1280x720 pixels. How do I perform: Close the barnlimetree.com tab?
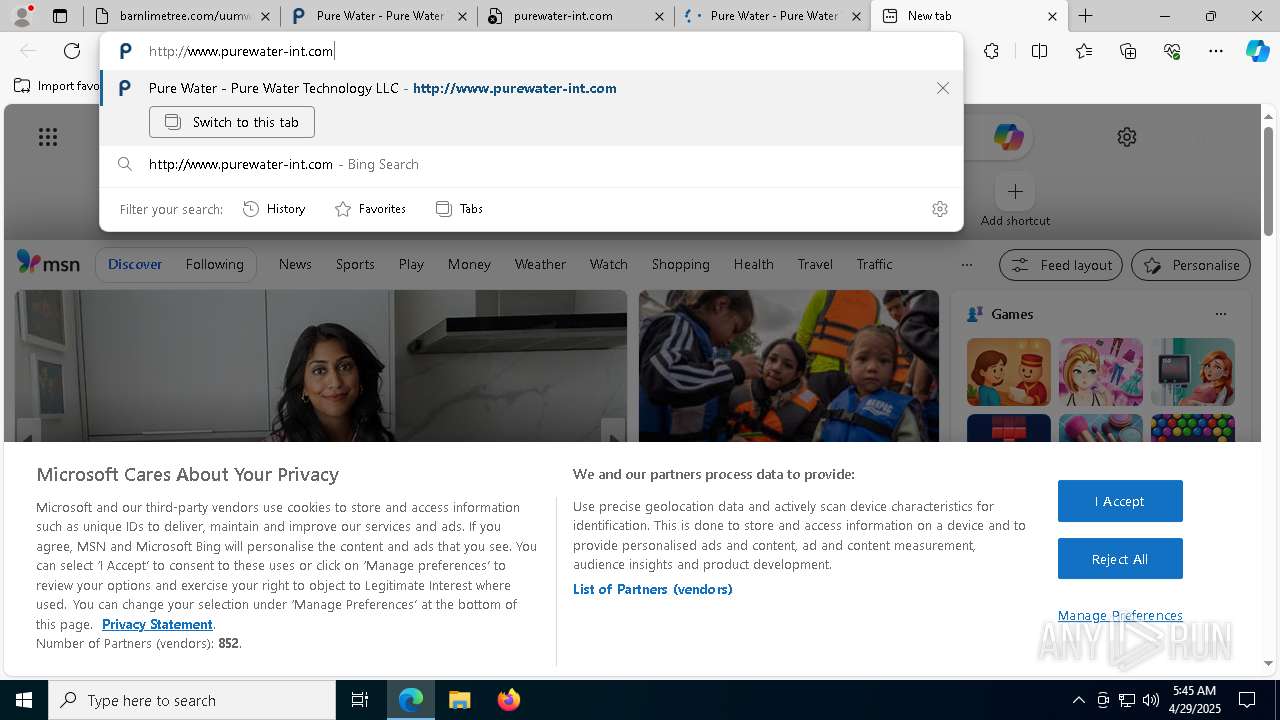point(265,16)
